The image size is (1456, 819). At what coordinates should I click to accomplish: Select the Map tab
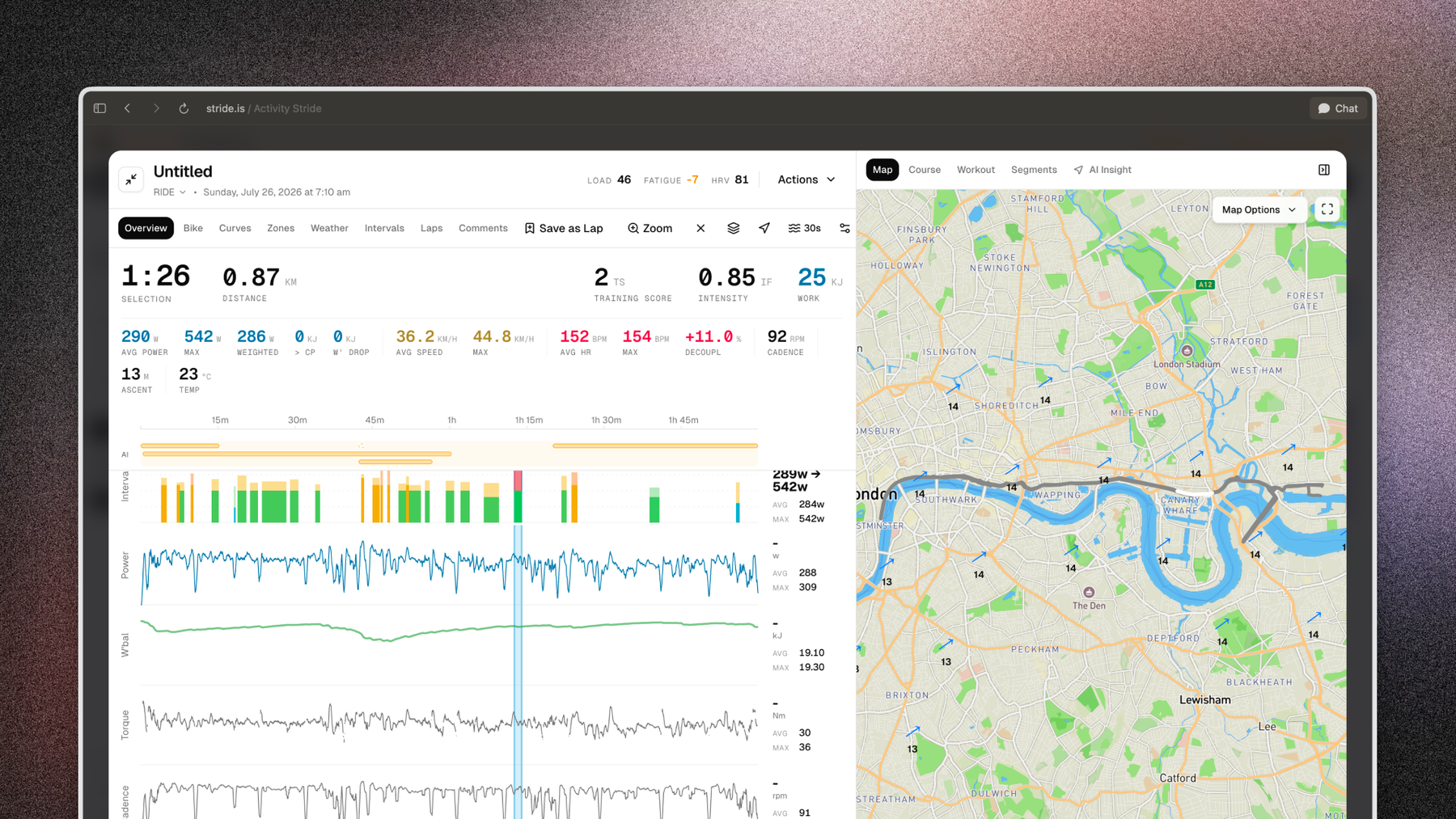pos(882,170)
